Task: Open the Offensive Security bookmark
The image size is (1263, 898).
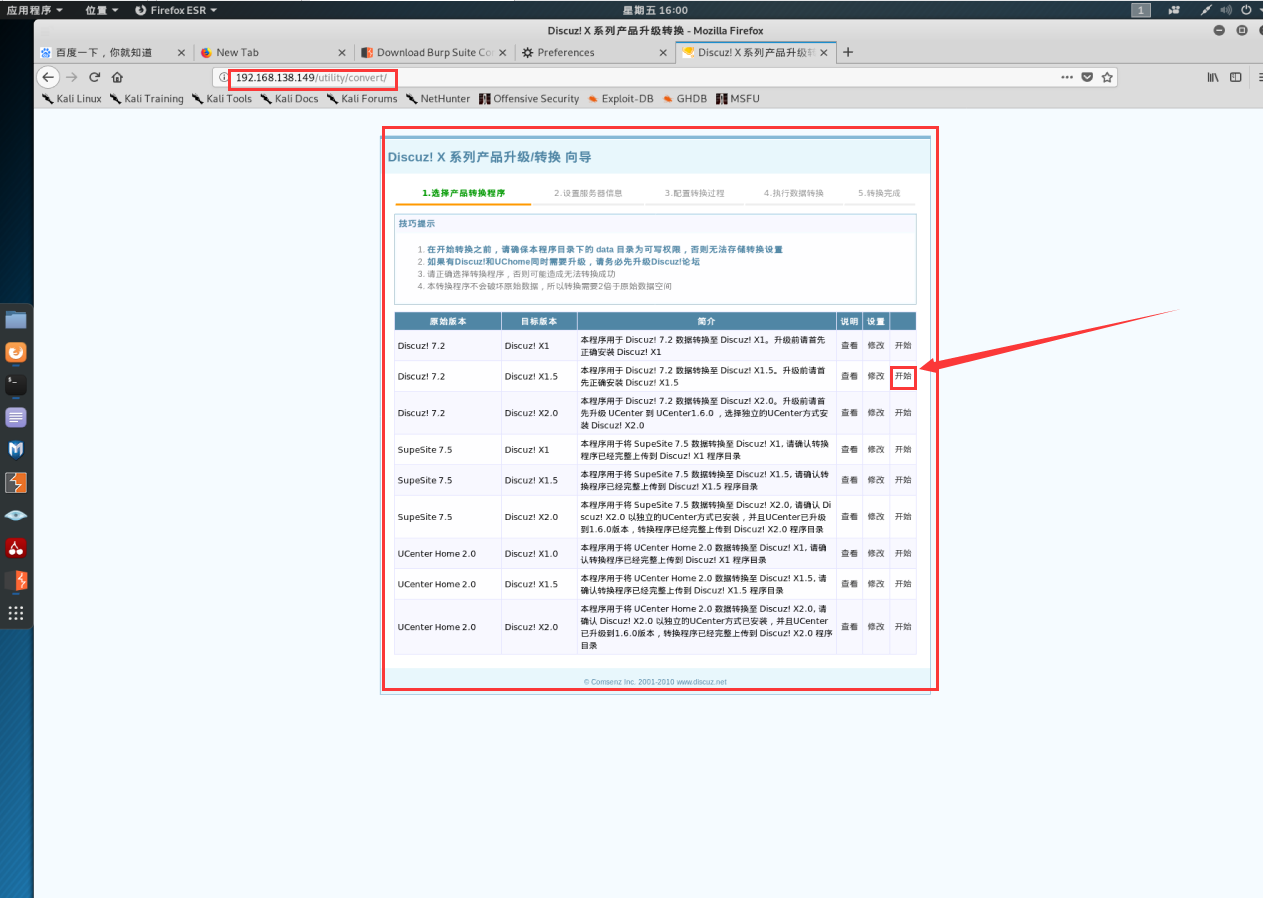Action: (x=529, y=99)
